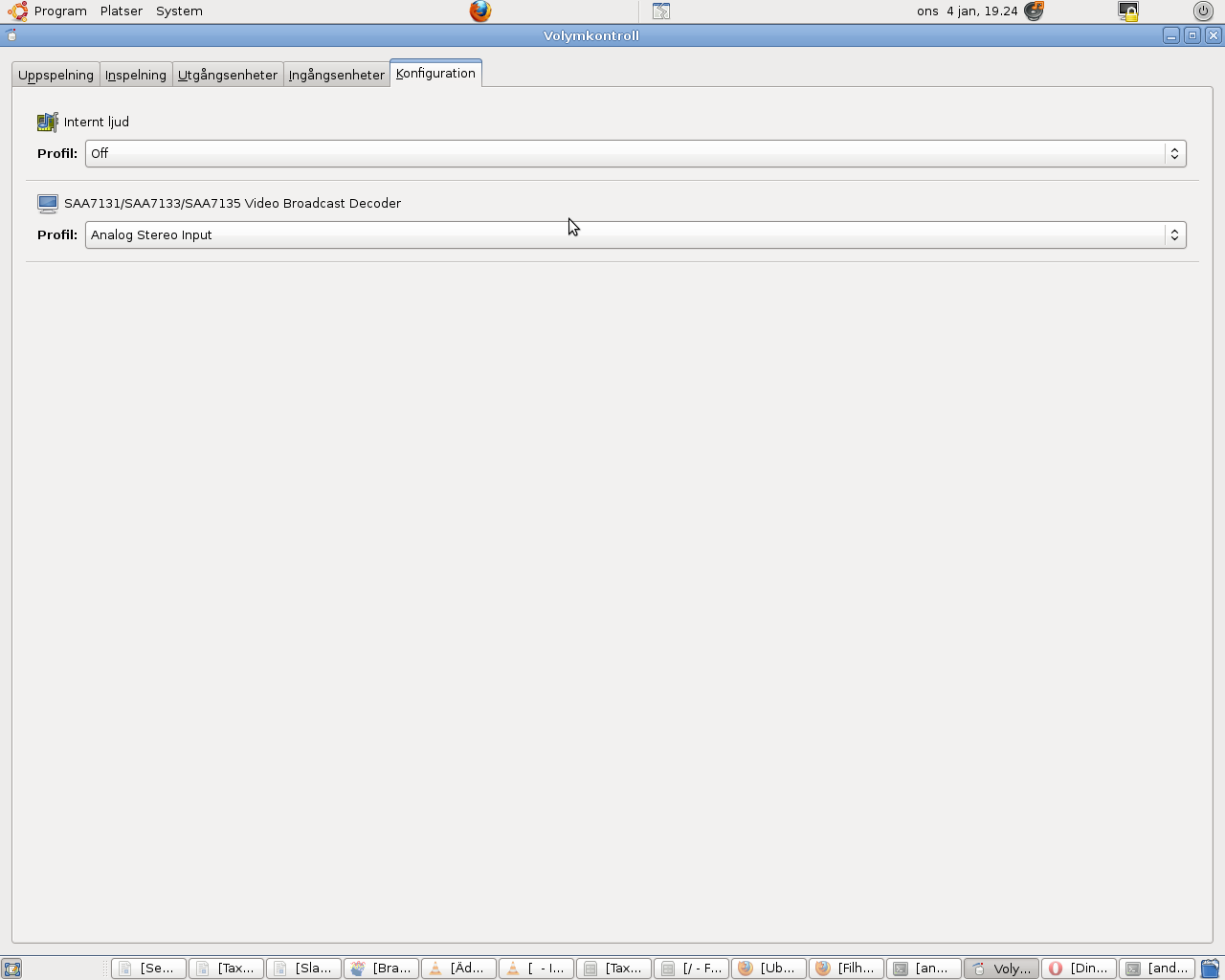Open the power shutdown menu icon
1225x980 pixels.
1203,11
